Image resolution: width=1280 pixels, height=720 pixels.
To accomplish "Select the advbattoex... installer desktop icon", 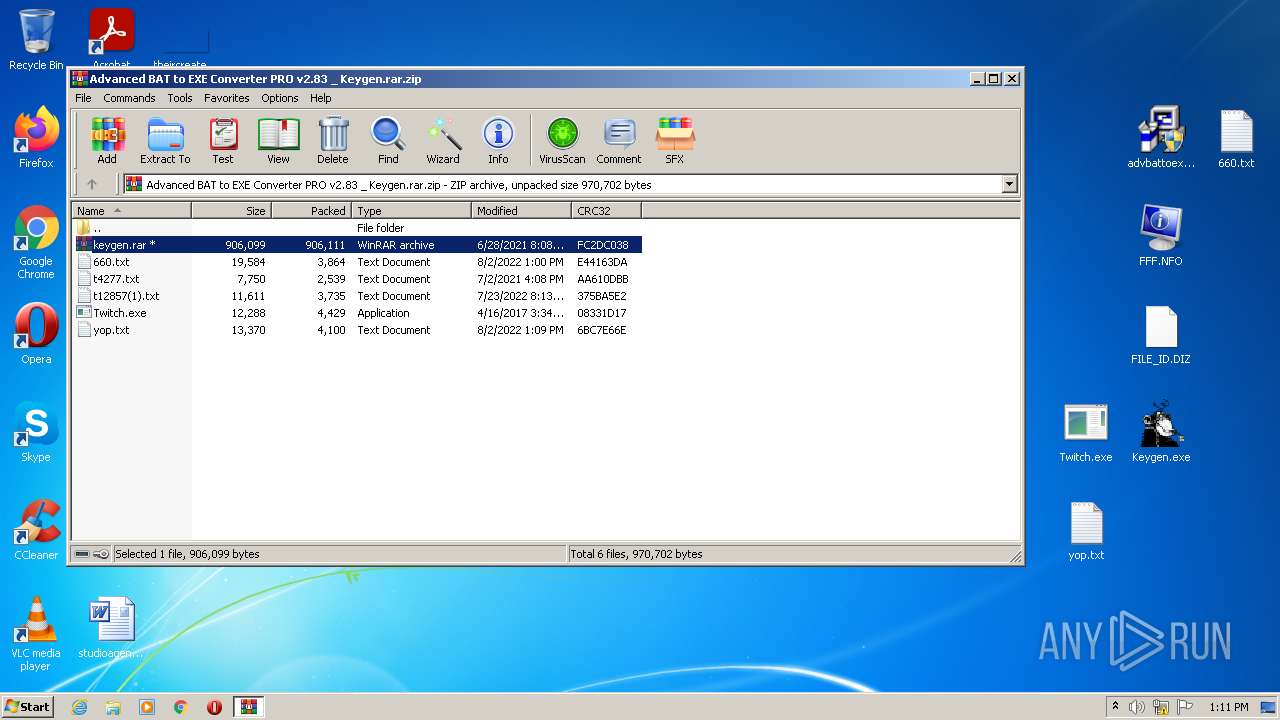I will [x=1161, y=138].
